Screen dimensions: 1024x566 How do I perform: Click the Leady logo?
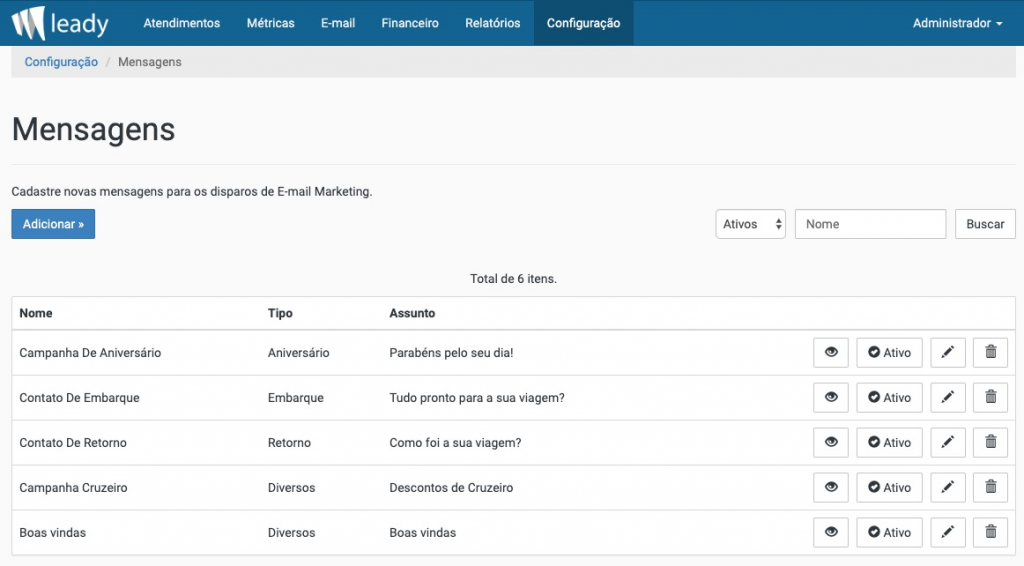(60, 23)
